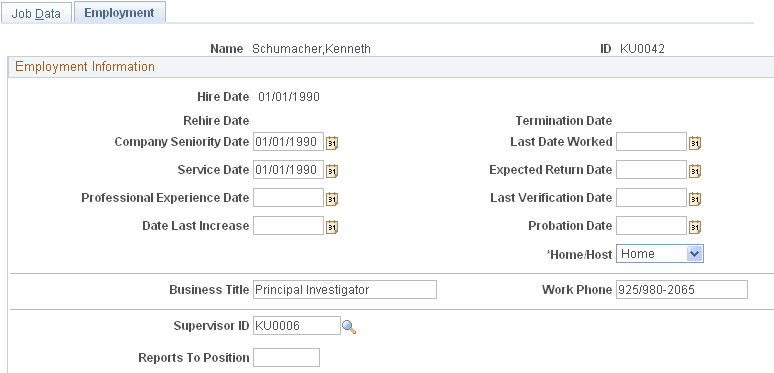Image resolution: width=774 pixels, height=373 pixels.
Task: Open calendar for Probation Date
Action: click(695, 227)
